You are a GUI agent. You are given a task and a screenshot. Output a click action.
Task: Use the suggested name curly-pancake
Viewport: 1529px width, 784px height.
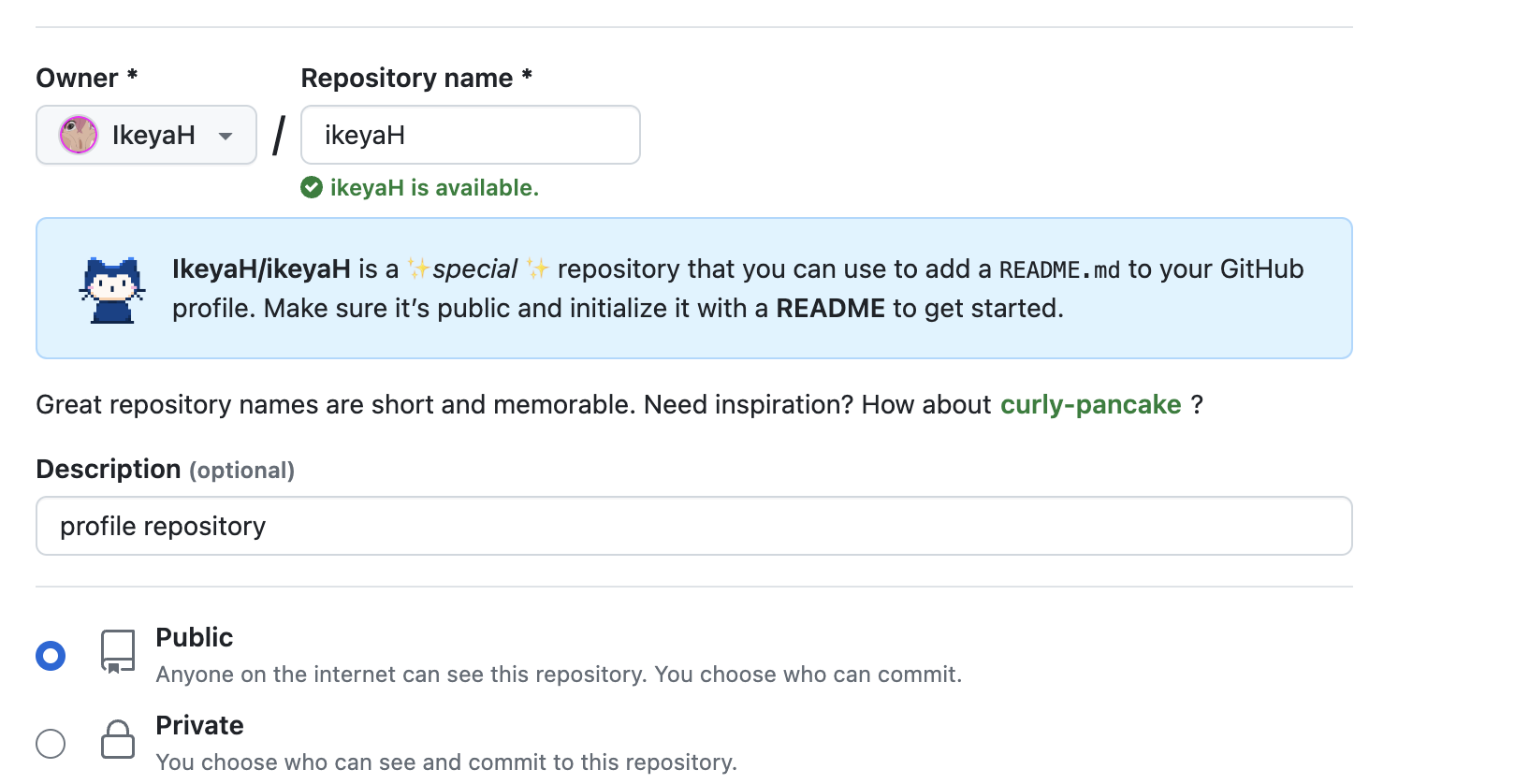coord(1090,404)
